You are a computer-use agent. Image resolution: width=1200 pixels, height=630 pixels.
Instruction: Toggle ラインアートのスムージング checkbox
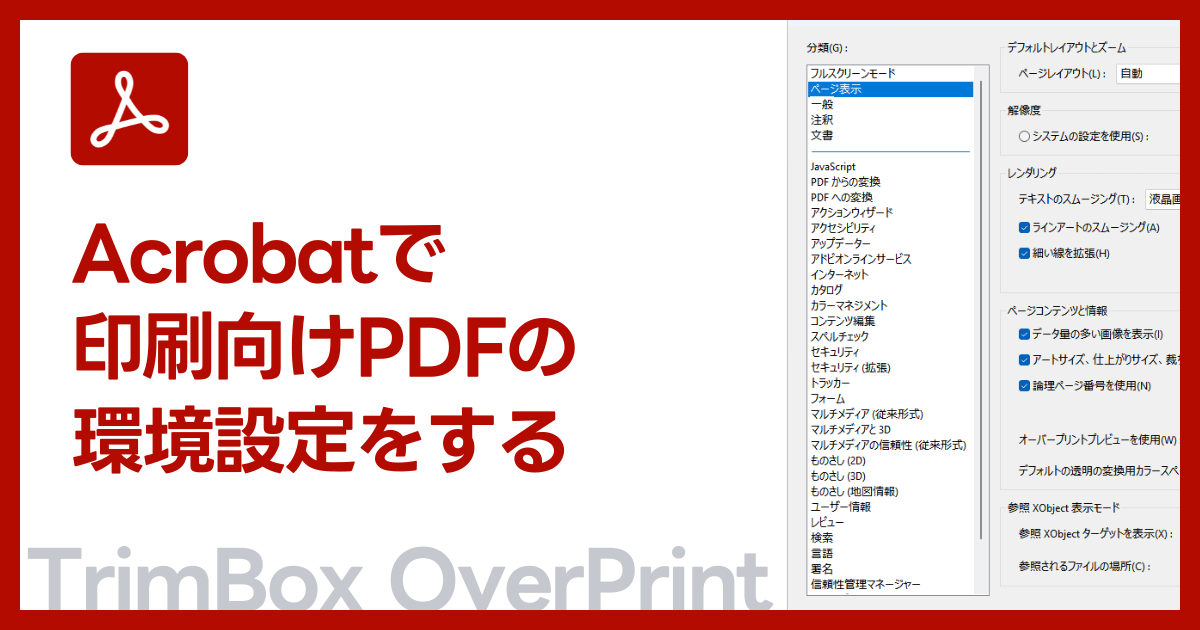[x=1024, y=228]
